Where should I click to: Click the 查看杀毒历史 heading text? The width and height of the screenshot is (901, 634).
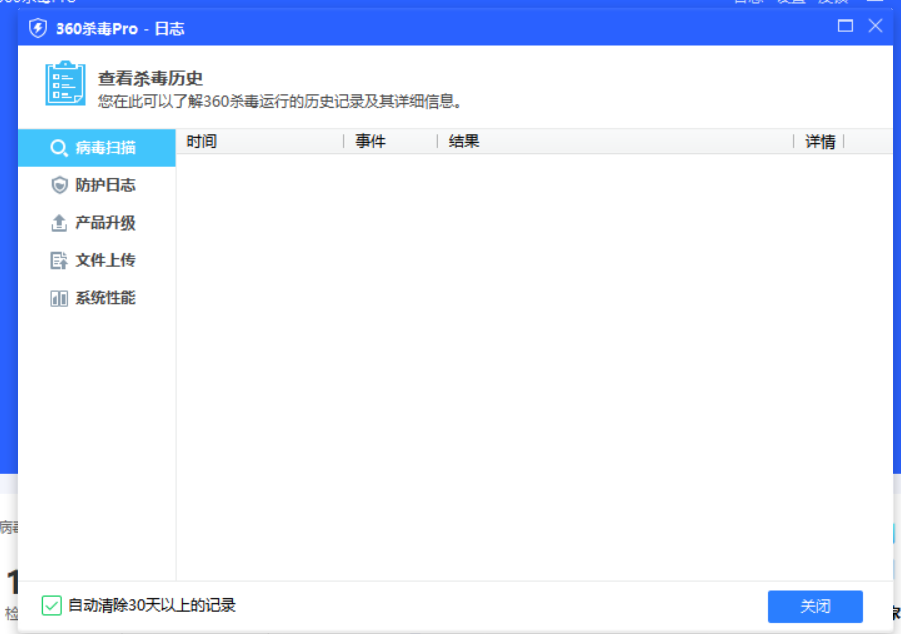click(151, 78)
